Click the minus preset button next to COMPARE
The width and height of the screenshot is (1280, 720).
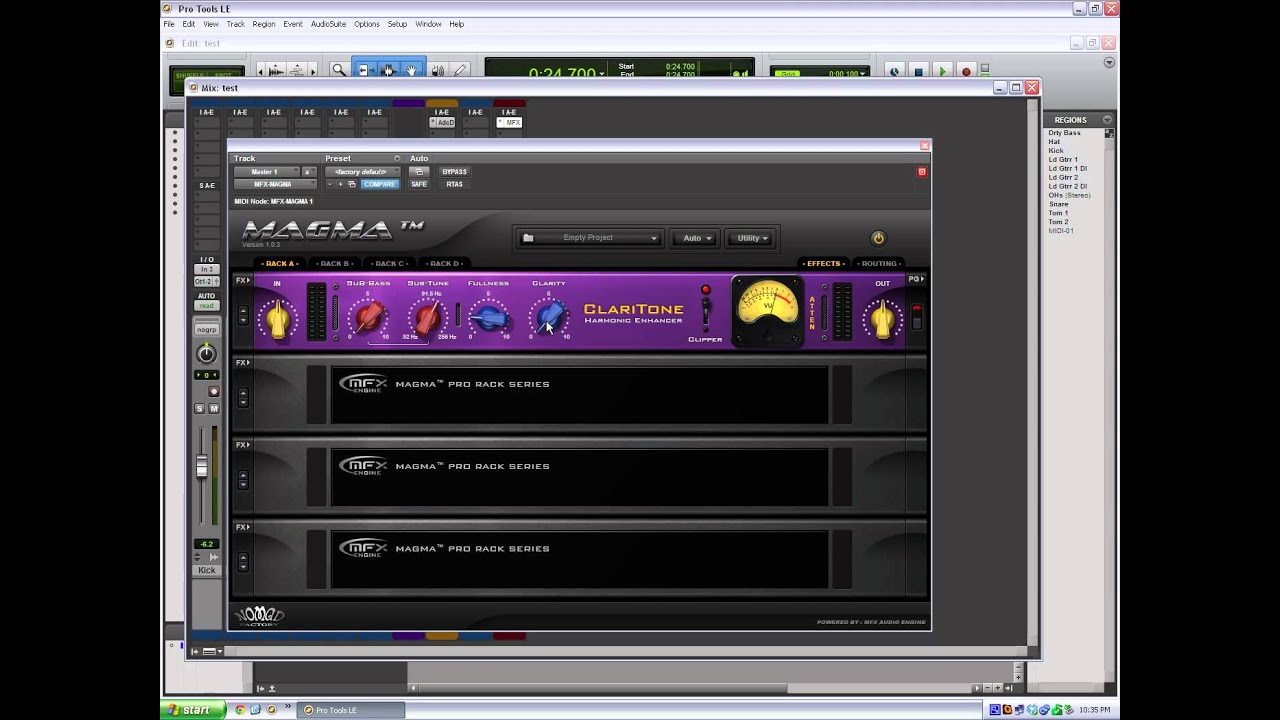click(x=329, y=184)
